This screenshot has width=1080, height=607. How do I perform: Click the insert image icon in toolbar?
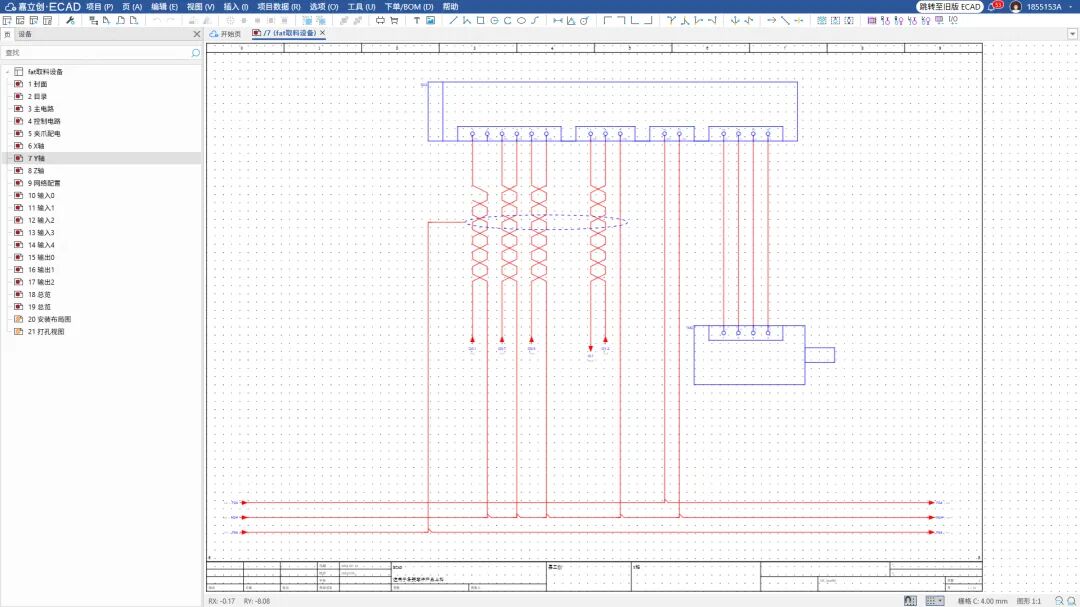[x=430, y=20]
